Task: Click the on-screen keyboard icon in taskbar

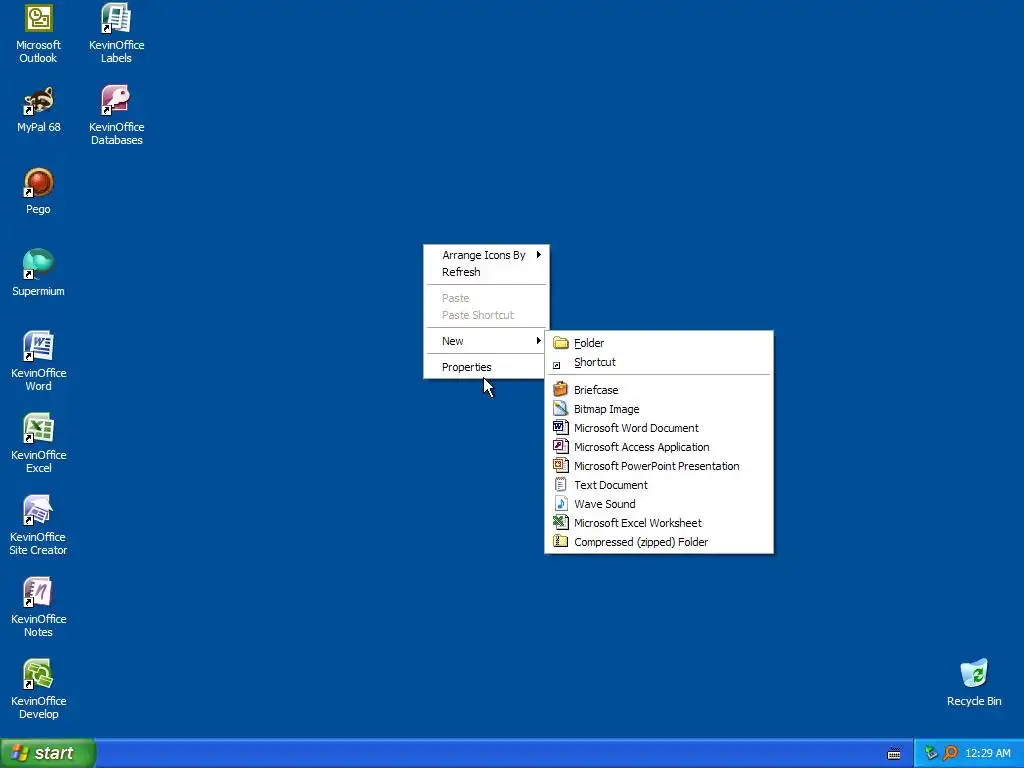Action: [x=894, y=754]
